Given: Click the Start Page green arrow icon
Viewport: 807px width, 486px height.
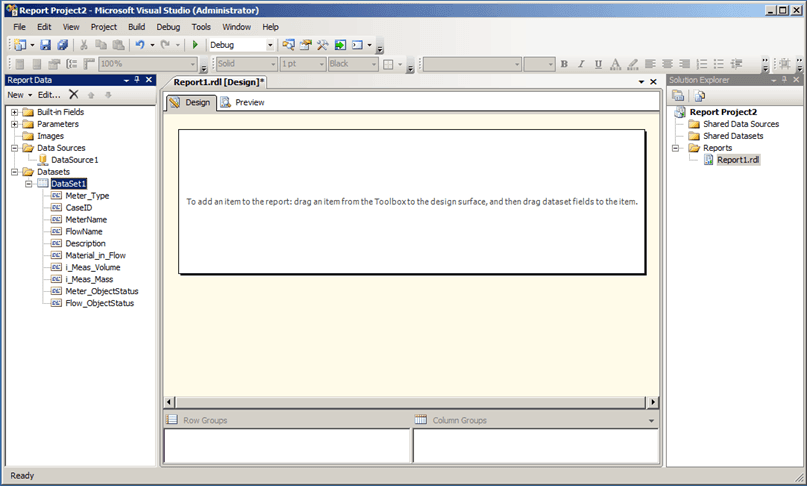Looking at the screenshot, I should [x=340, y=45].
